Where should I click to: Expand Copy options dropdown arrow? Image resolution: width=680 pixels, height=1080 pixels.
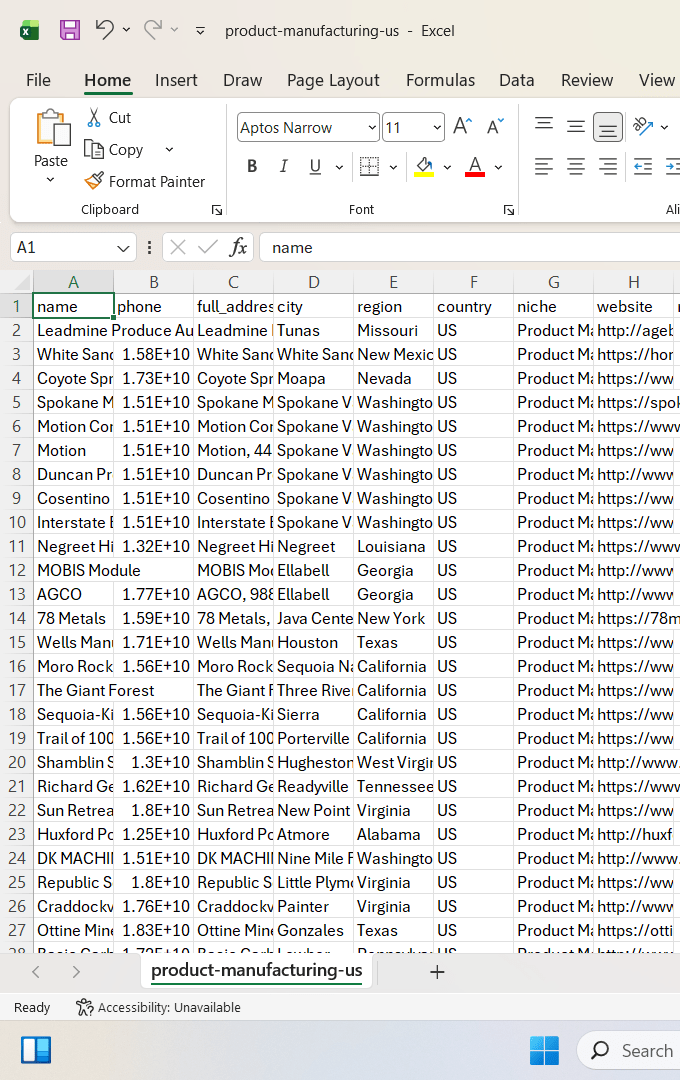169,149
